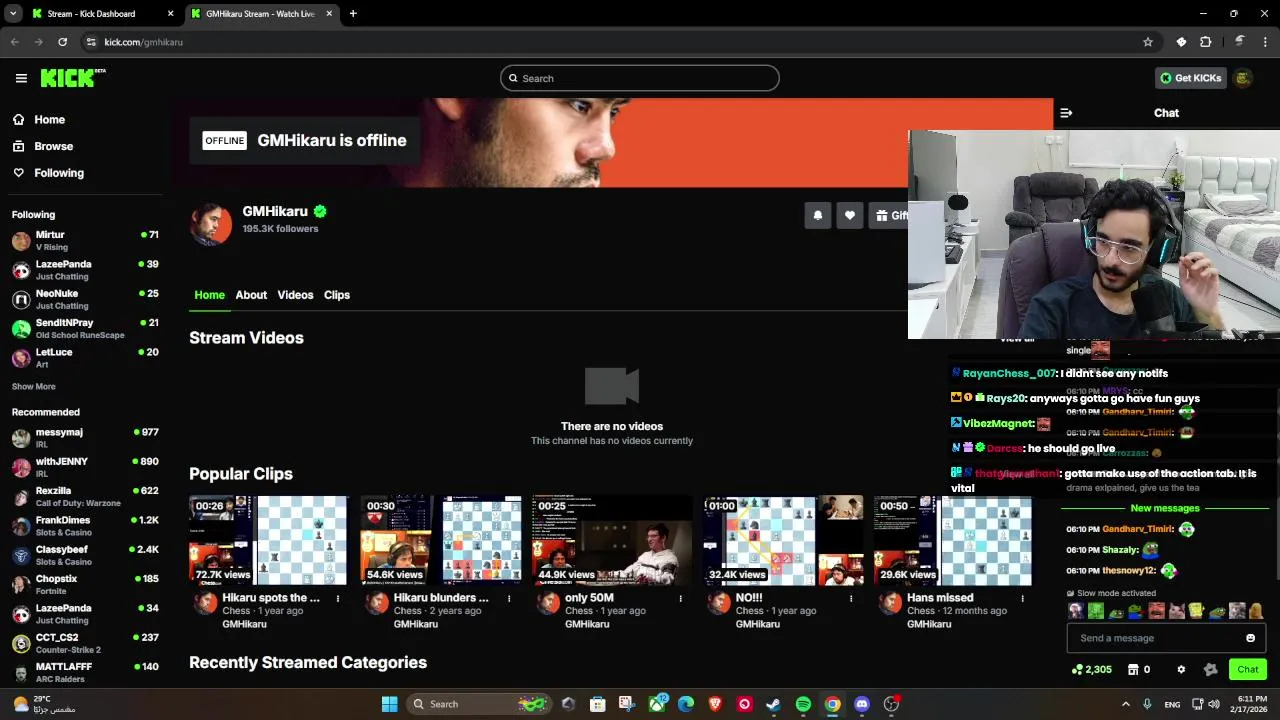Click the Kick search bar
This screenshot has height=720, width=1280.
click(x=640, y=78)
